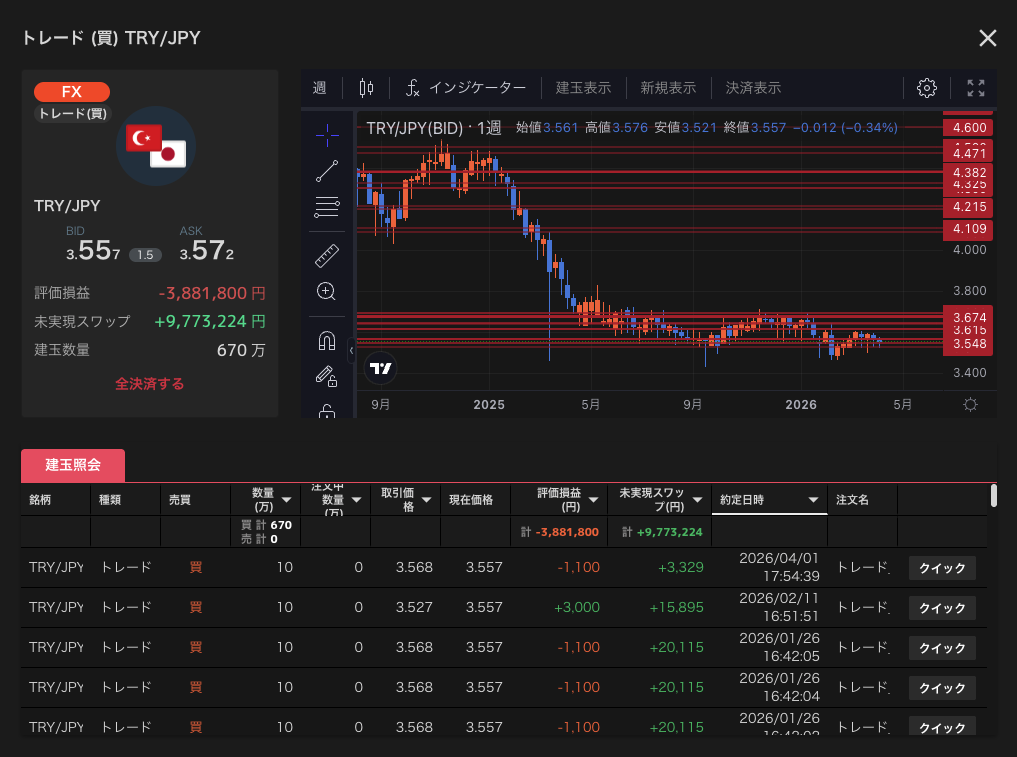Image resolution: width=1017 pixels, height=757 pixels.
Task: Open chart settings gear icon
Action: (x=926, y=88)
